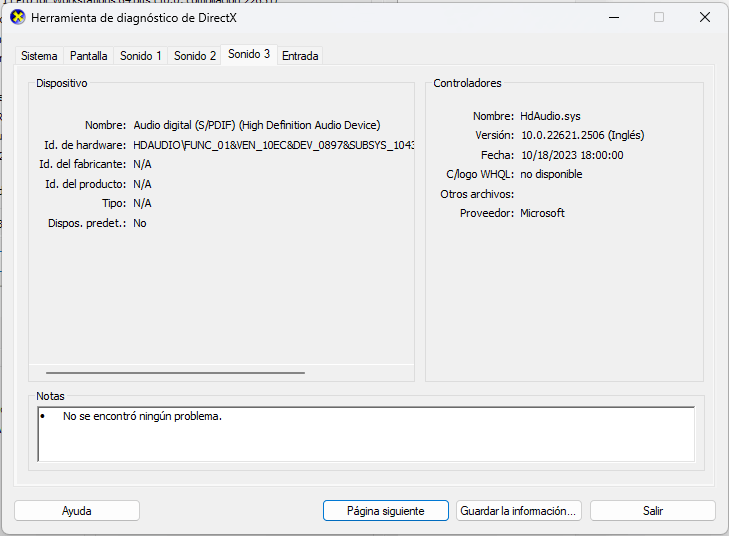729x536 pixels.
Task: Click the window title Herramienta de diagnóstico de DirectX
Action: (x=134, y=18)
